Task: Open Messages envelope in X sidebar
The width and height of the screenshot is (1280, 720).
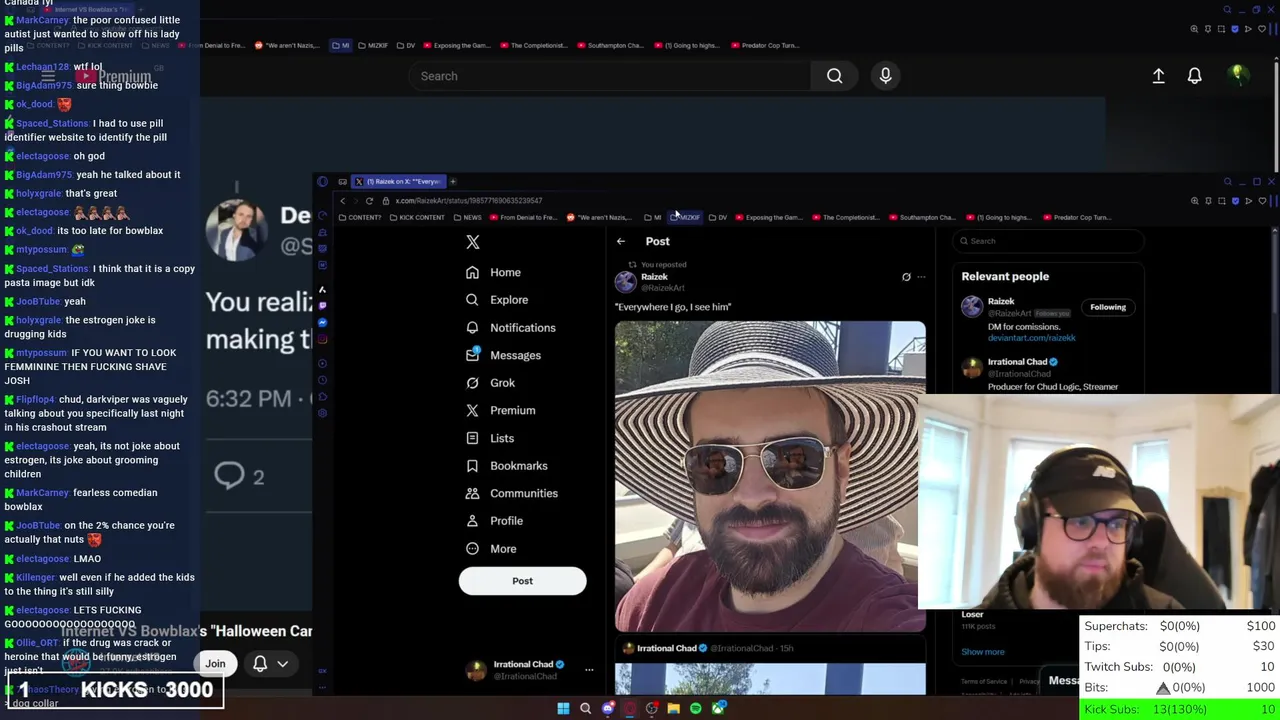Action: (472, 355)
